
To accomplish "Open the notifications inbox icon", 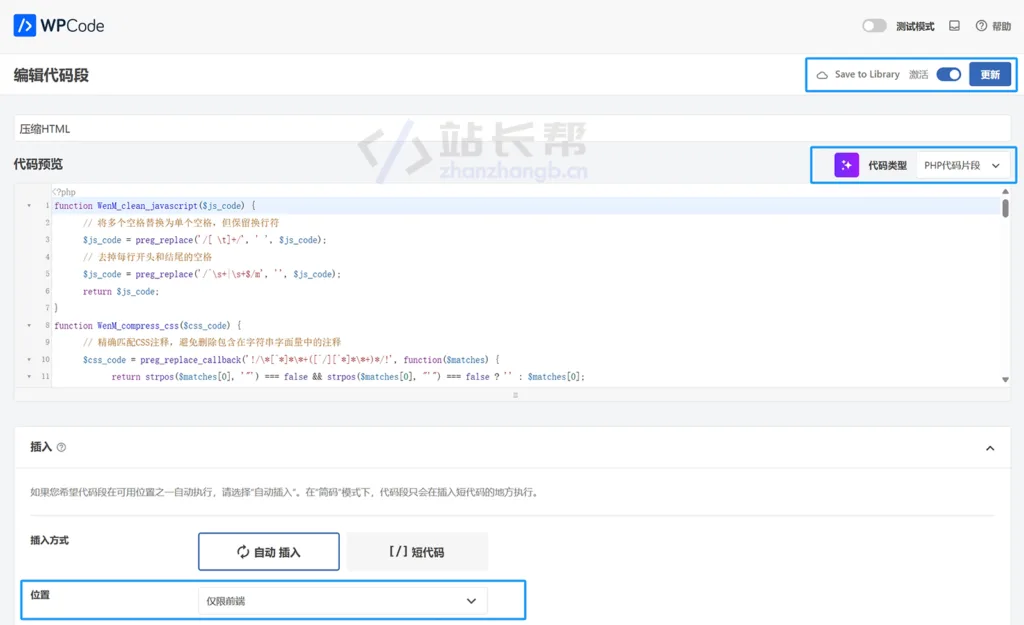I will pos(954,26).
